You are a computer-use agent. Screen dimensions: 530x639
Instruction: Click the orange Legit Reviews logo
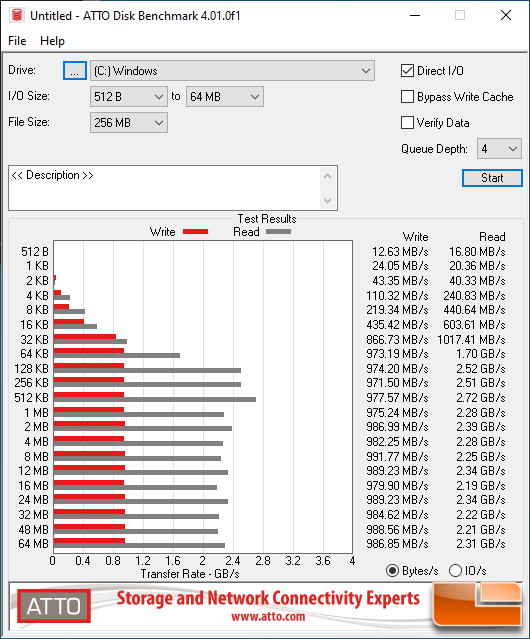pos(477,604)
